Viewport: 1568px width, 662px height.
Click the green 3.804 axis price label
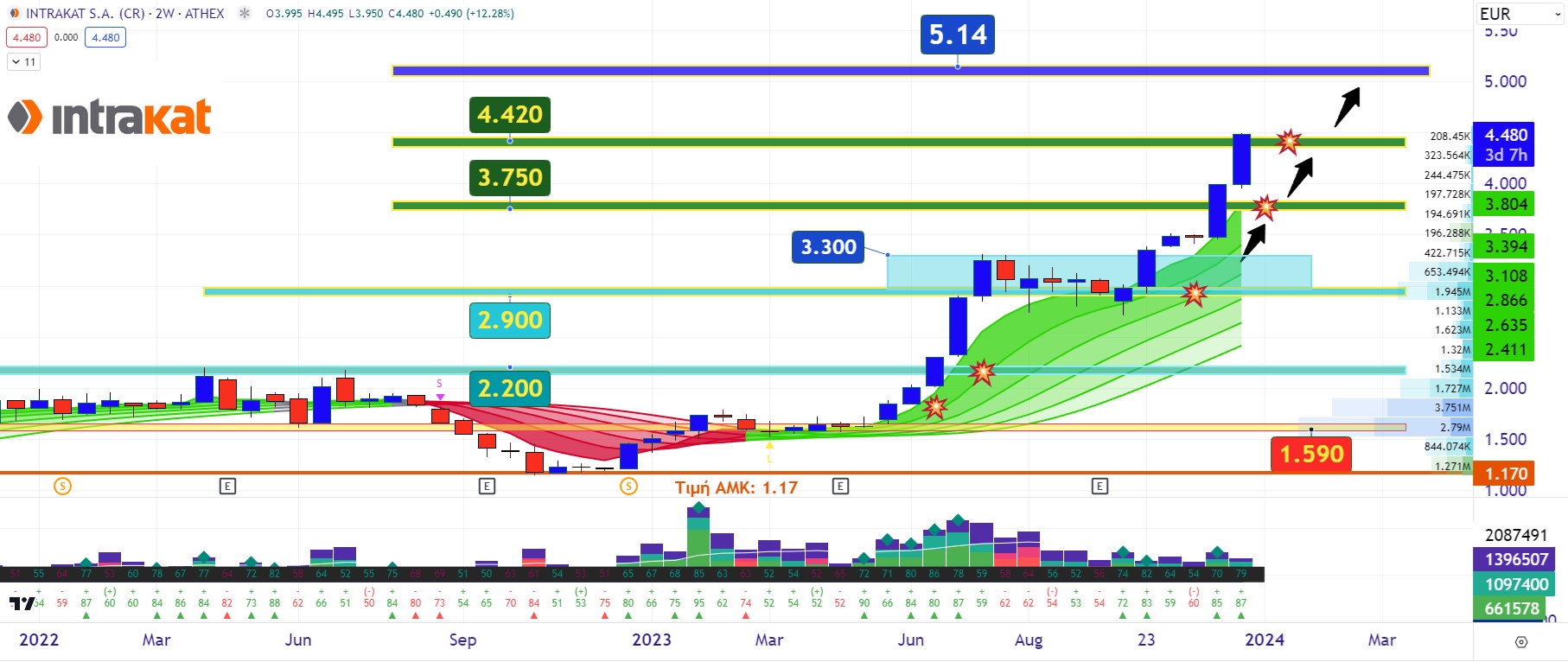(1506, 205)
